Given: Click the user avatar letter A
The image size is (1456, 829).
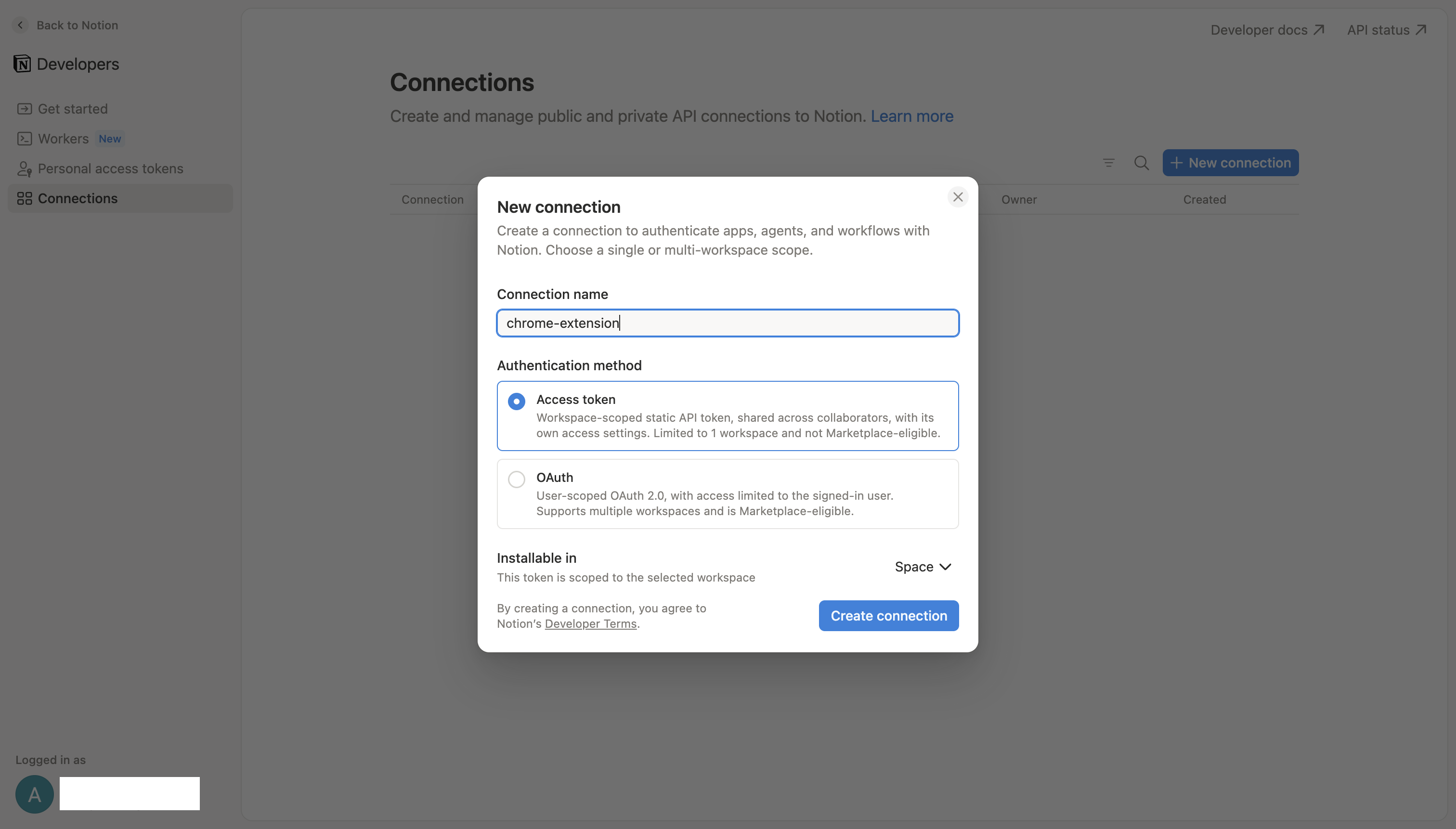Looking at the screenshot, I should (x=35, y=794).
